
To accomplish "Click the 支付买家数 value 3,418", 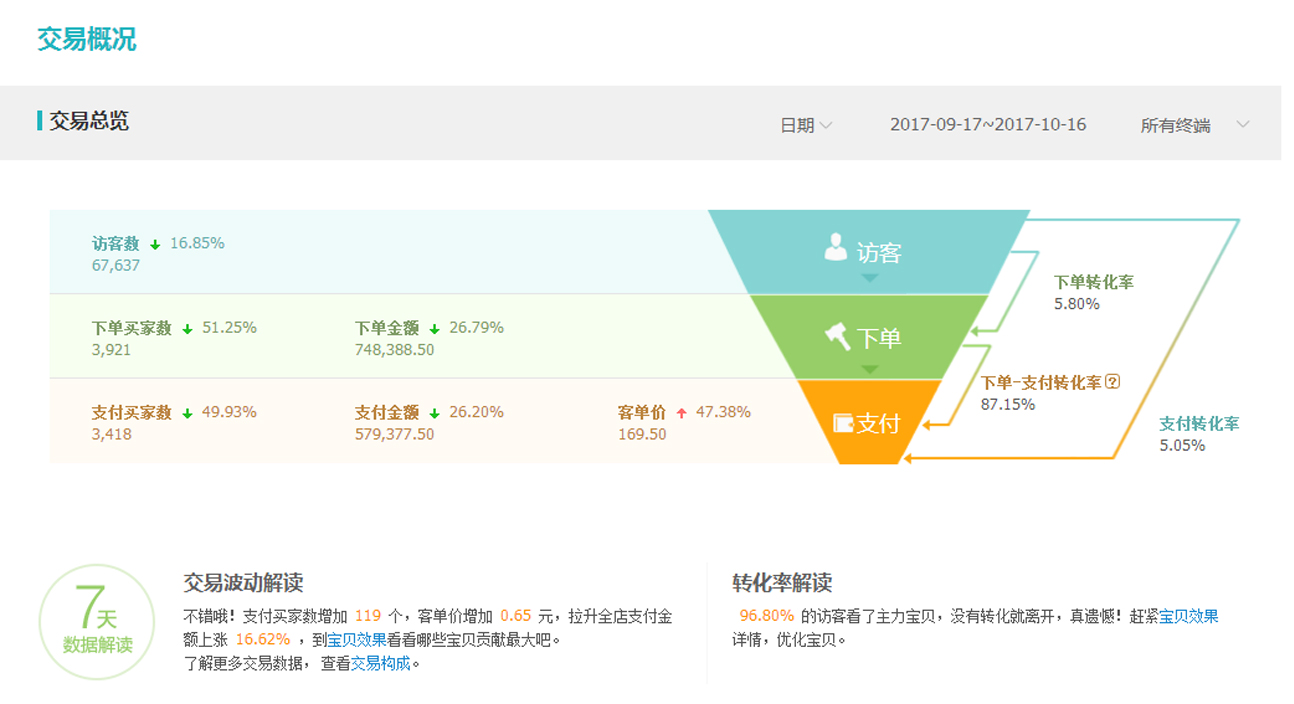I will [111, 434].
